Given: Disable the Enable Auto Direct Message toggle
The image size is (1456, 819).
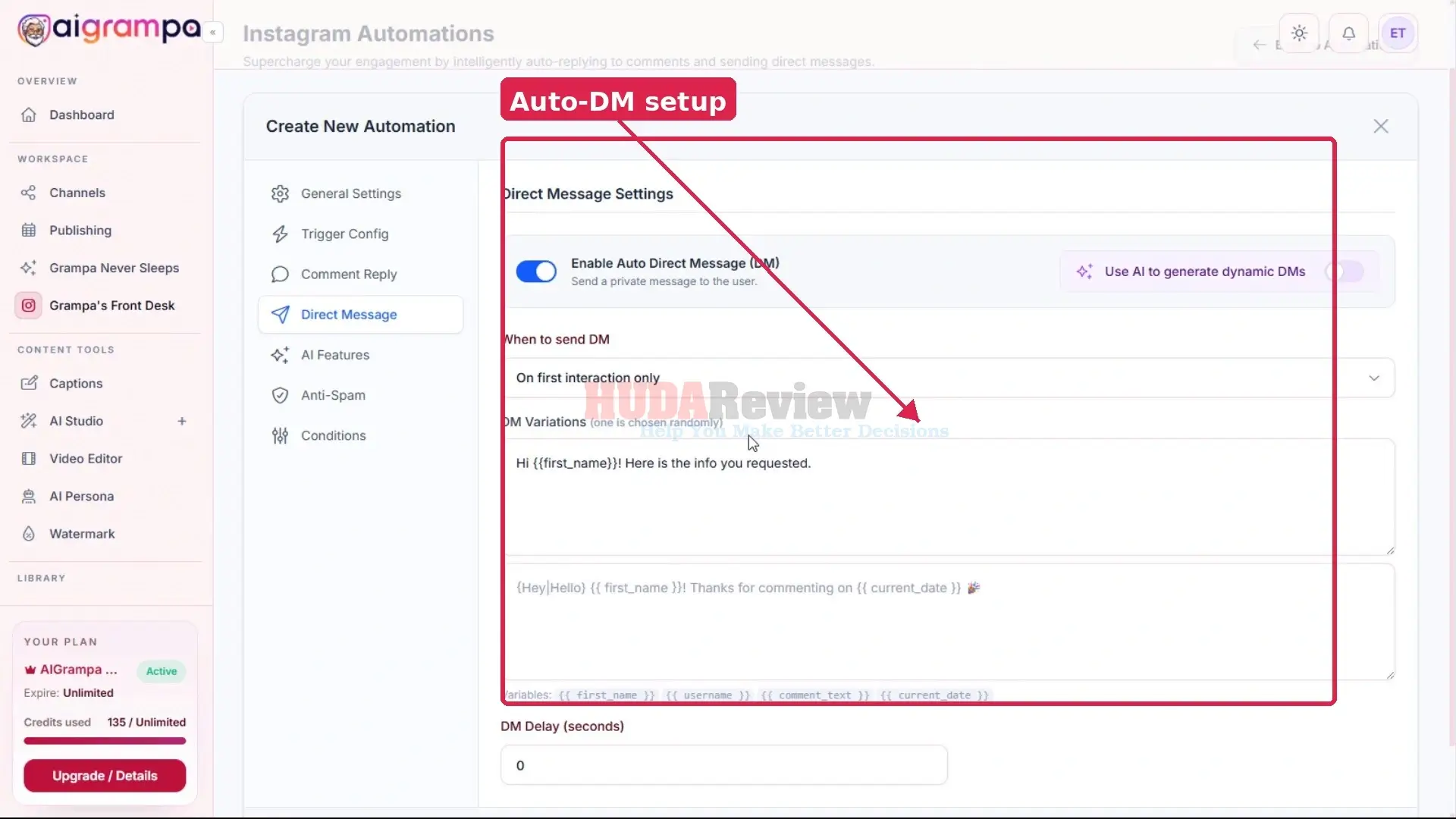Looking at the screenshot, I should tap(536, 271).
